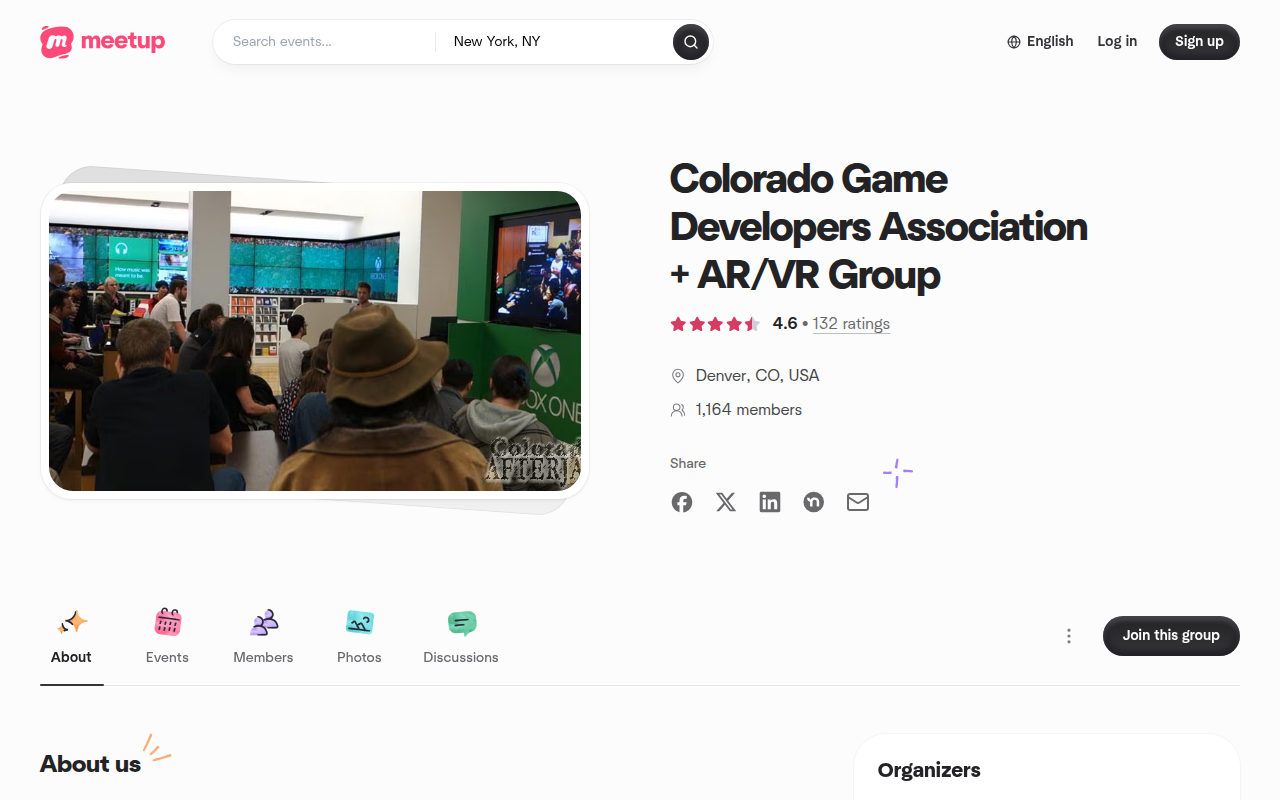
Task: Click the location pin icon
Action: coord(678,376)
